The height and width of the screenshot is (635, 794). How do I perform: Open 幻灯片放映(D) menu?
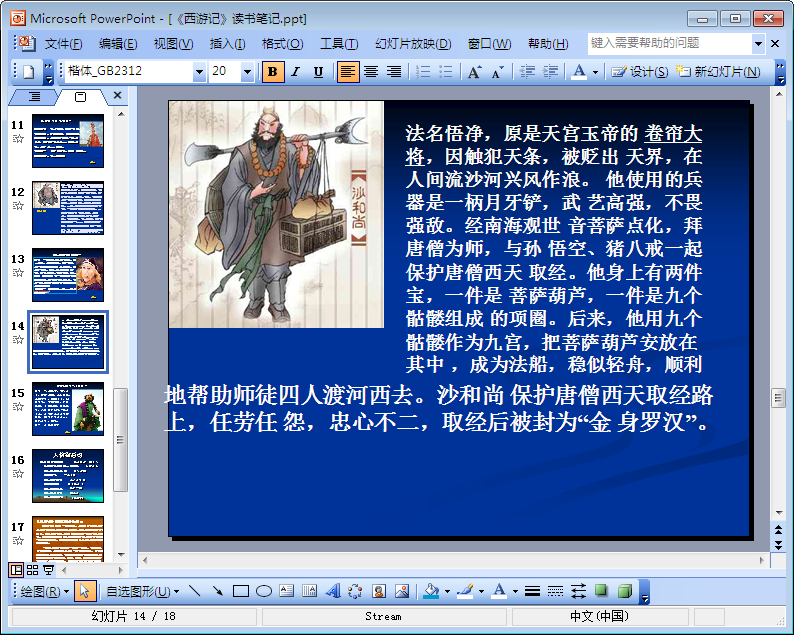[413, 44]
